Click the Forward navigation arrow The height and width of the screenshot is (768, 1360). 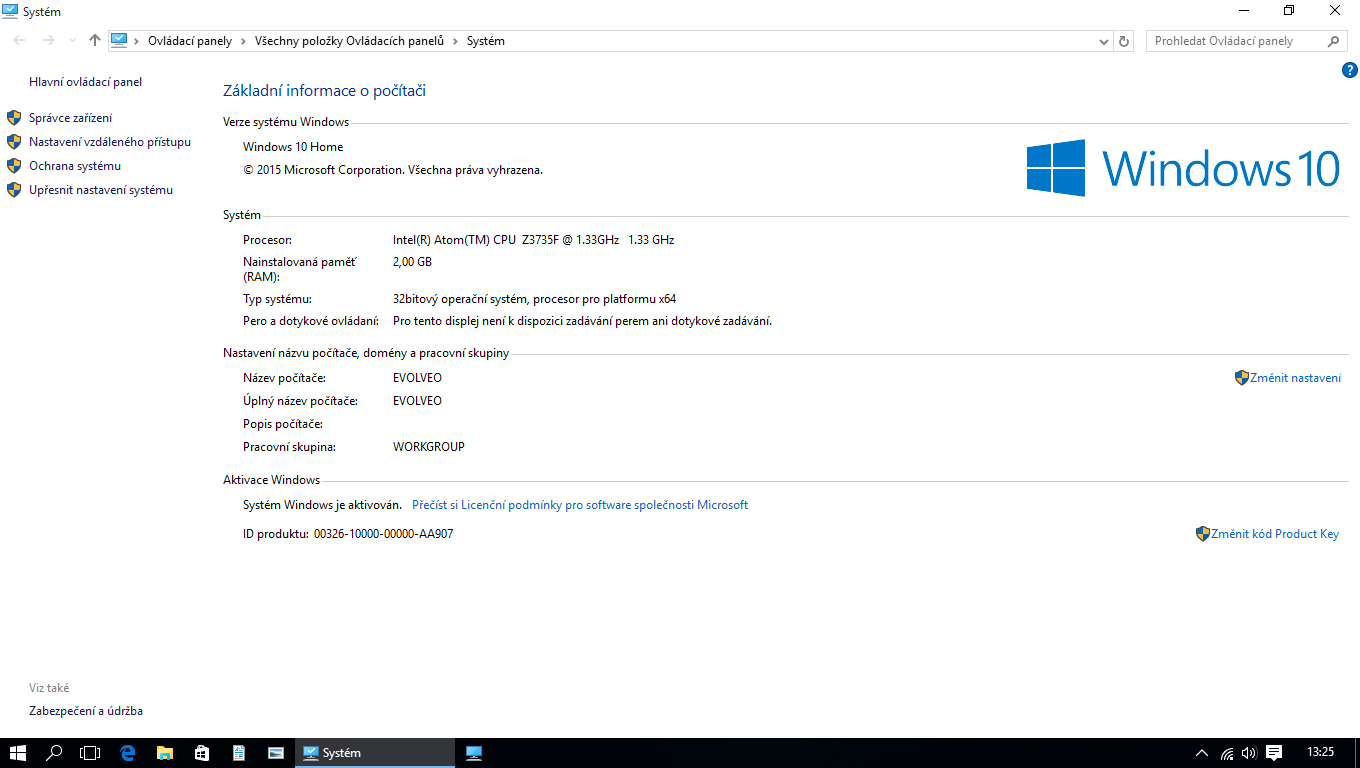tap(48, 41)
